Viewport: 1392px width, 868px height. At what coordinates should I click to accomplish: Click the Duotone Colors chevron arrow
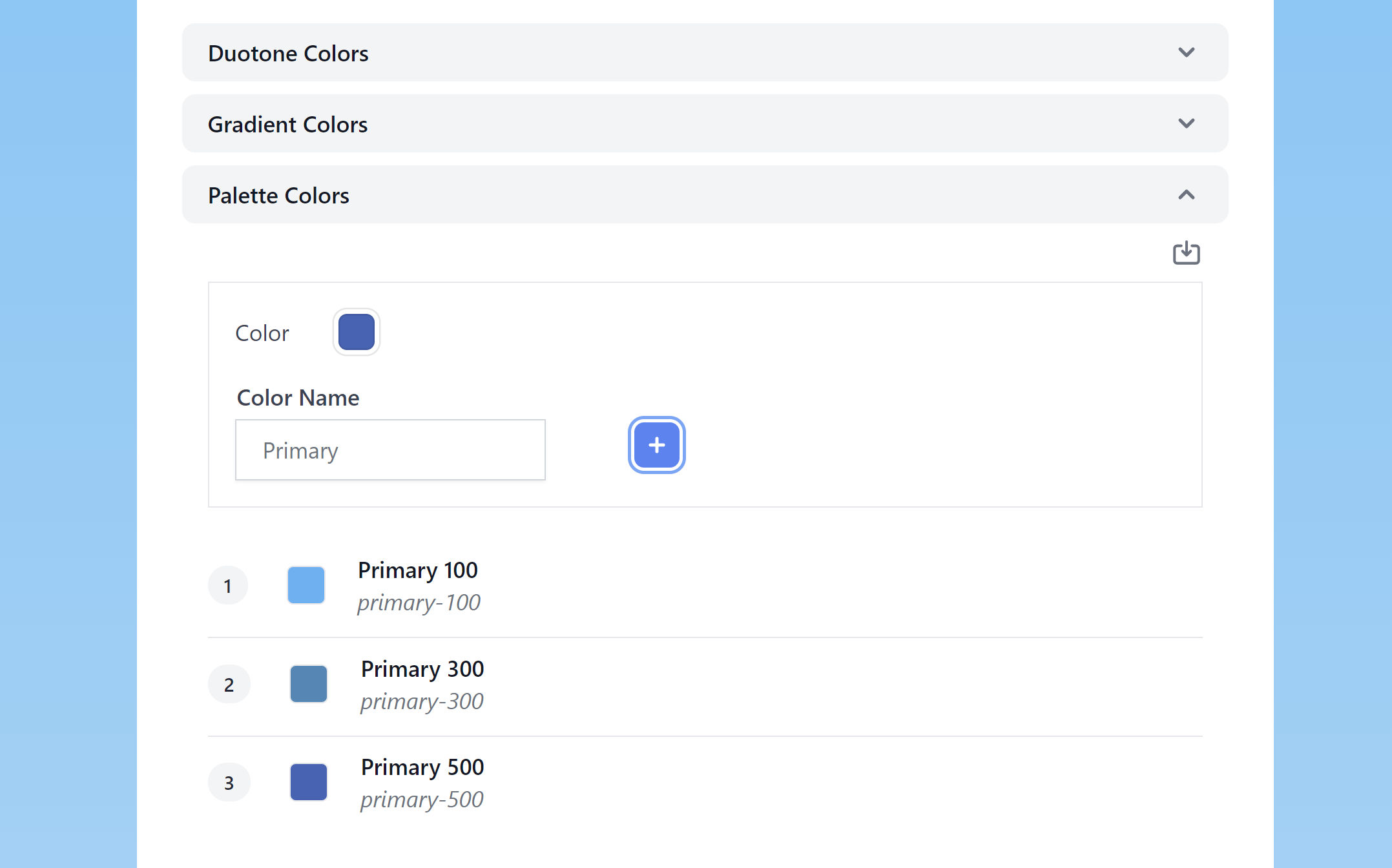[1186, 53]
